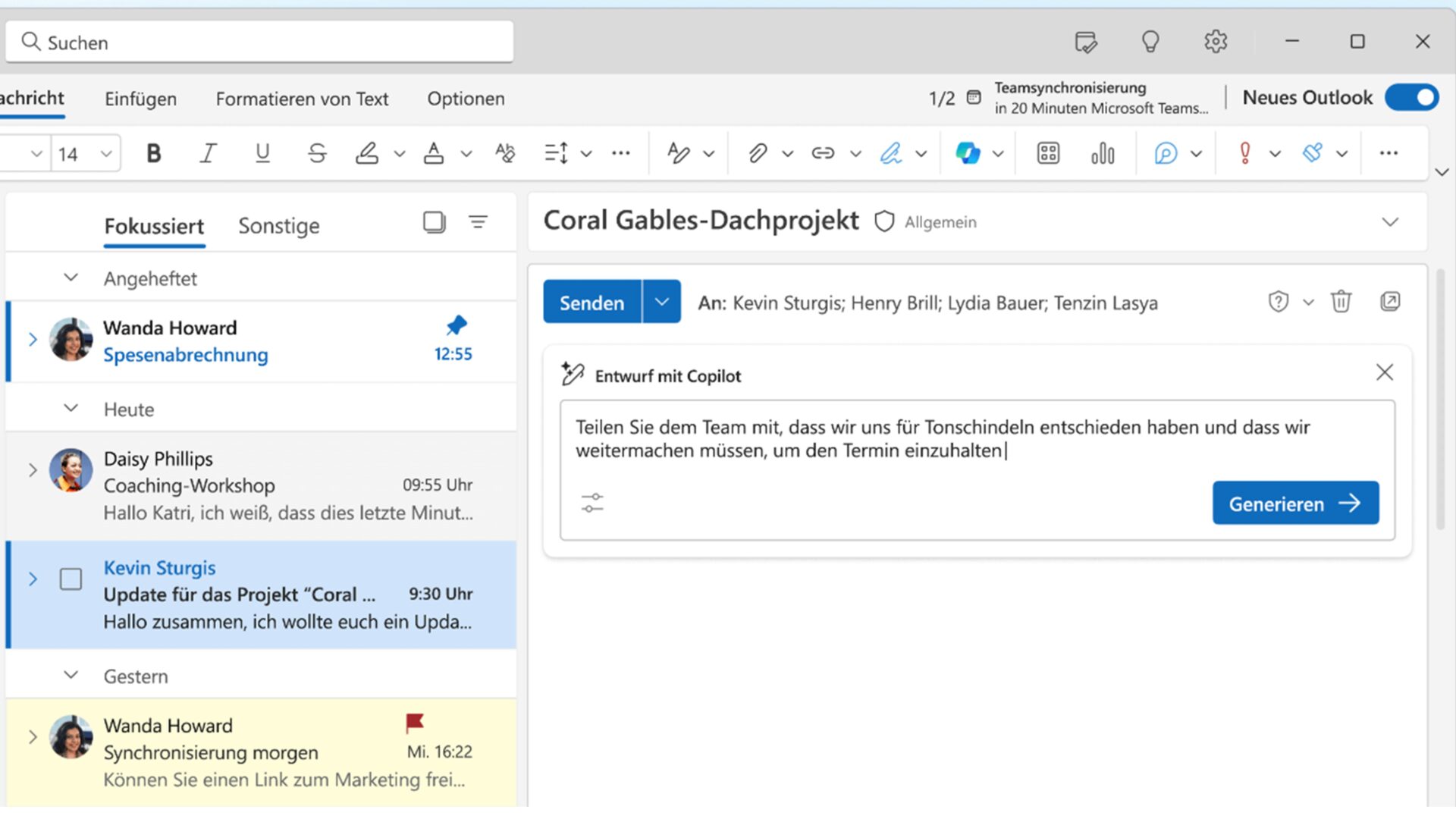This screenshot has height=819, width=1456.
Task: Open the Optionen tab
Action: pos(466,99)
